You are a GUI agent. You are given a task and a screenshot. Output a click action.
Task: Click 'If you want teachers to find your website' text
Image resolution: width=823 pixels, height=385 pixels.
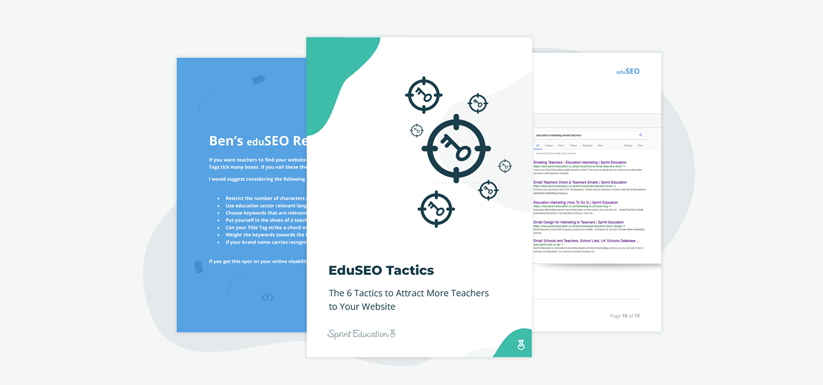tap(257, 159)
